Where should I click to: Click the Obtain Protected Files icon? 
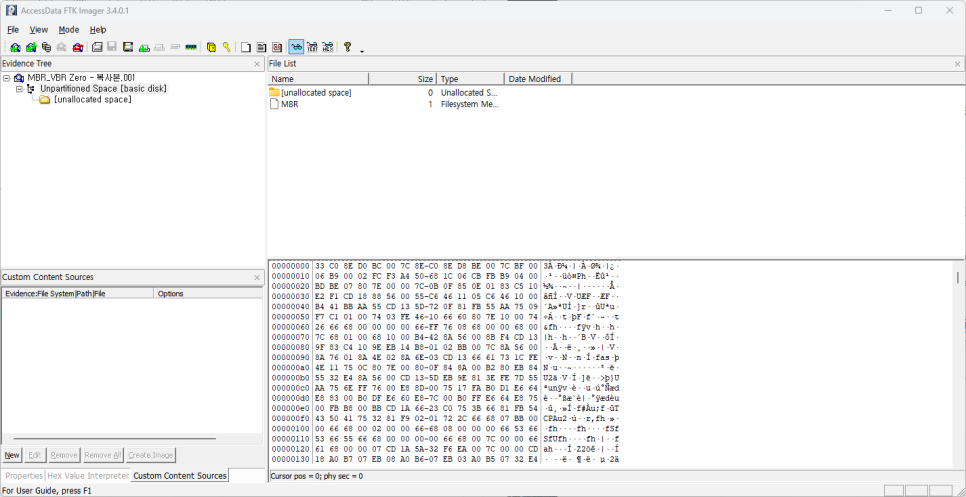211,47
